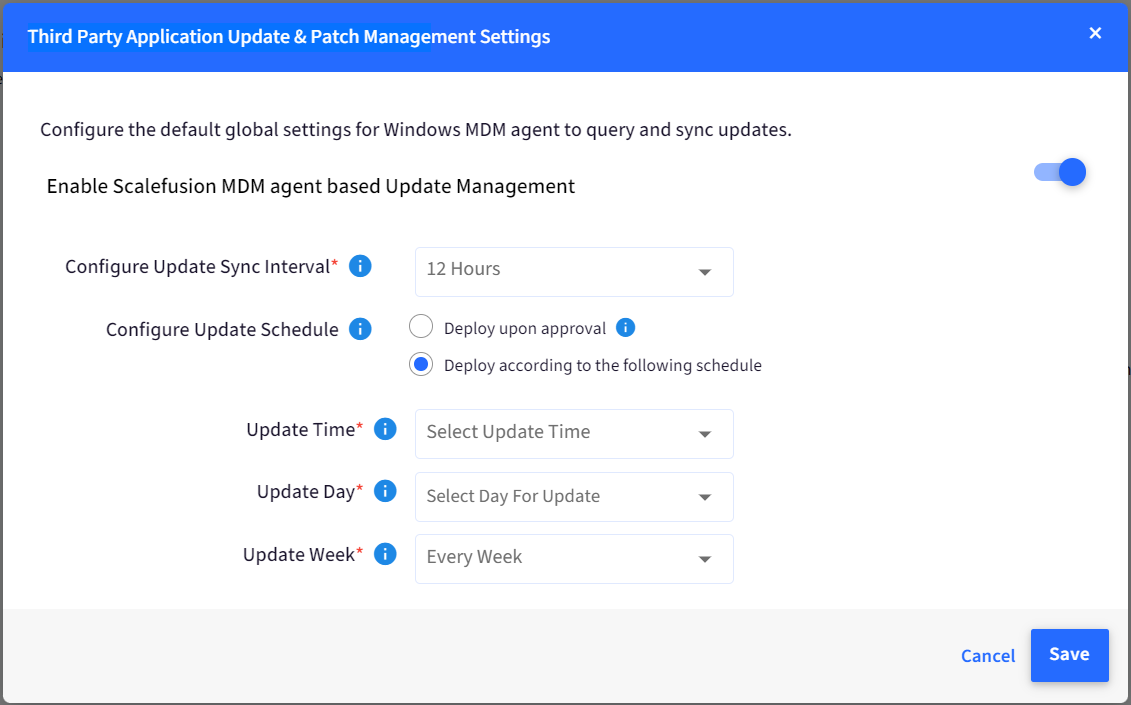Click the 'Configure the default global settings' description
Screen dimensions: 1131x705
(x=415, y=130)
